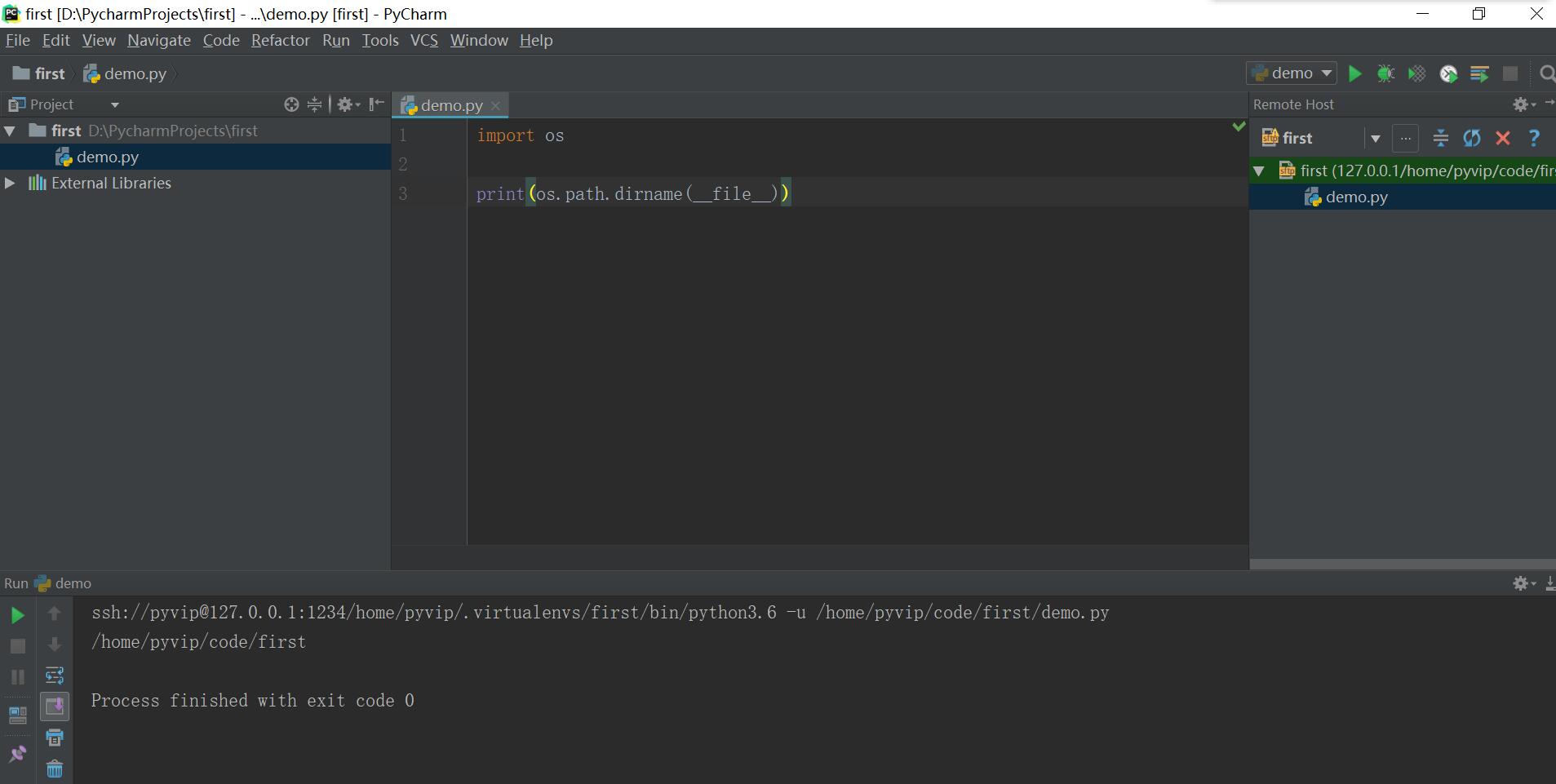Screen dimensions: 1556x784
Task: Click the green inspection checkmark indicator
Action: [x=1239, y=126]
